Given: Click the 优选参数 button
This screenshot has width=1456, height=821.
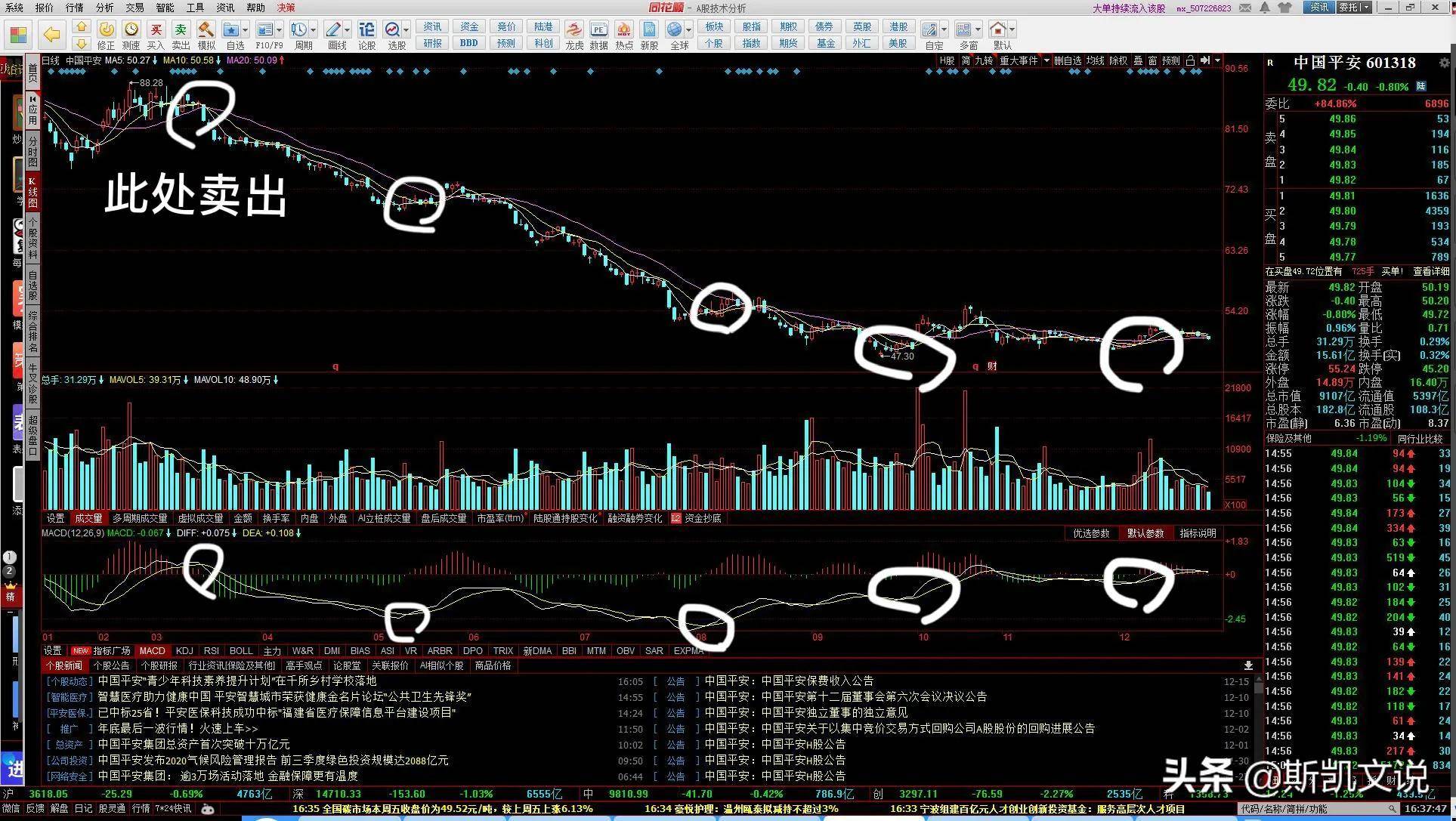Looking at the screenshot, I should coord(1091,533).
